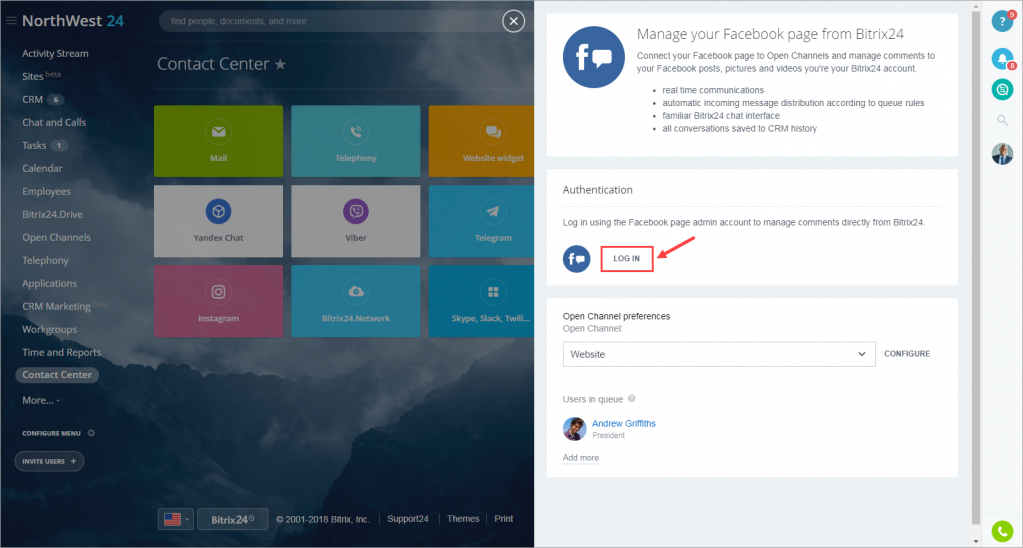
Task: Click the Facebook icon beside Log In
Action: pos(577,259)
